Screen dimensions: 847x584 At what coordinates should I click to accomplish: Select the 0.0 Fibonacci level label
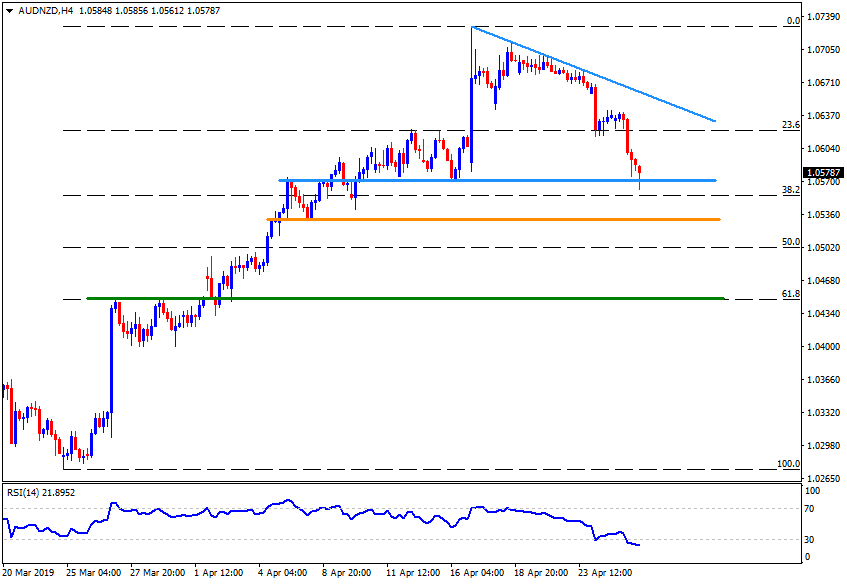(793, 21)
